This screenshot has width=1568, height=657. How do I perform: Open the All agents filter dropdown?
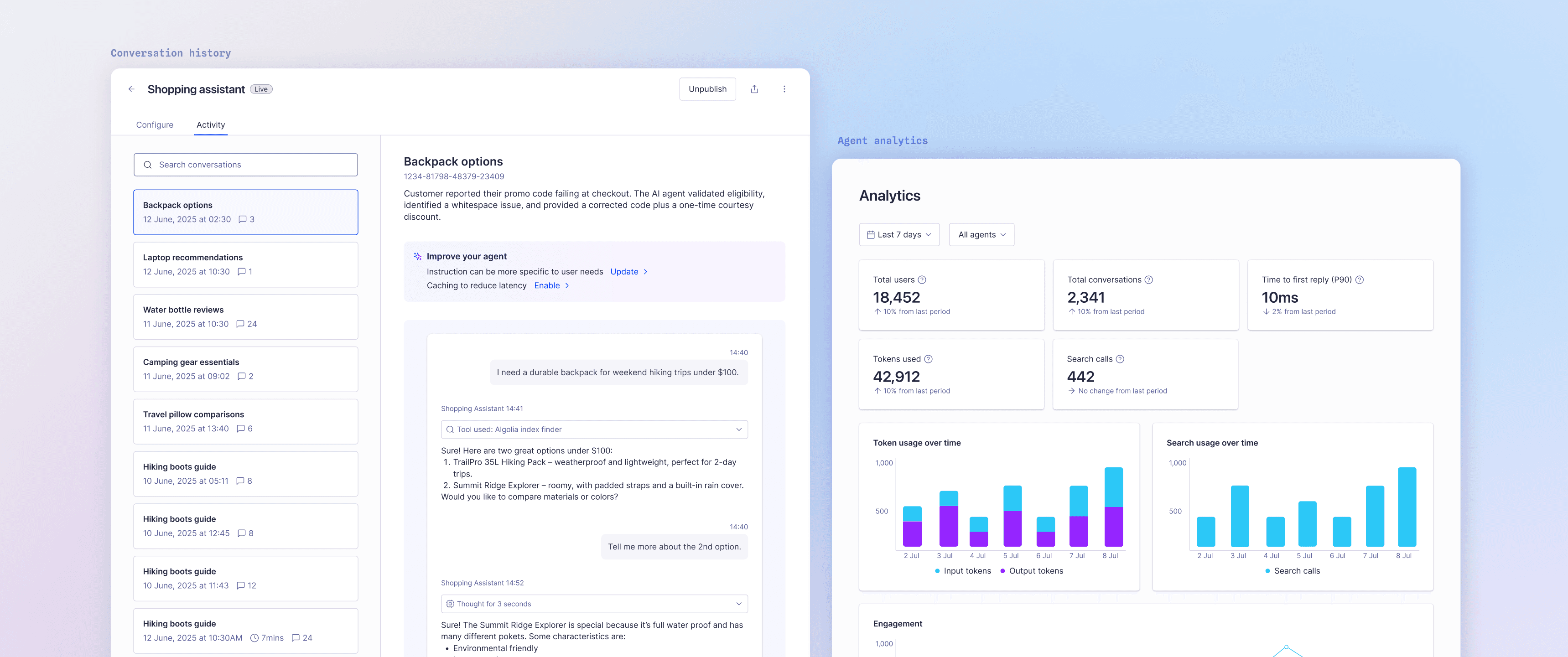981,235
